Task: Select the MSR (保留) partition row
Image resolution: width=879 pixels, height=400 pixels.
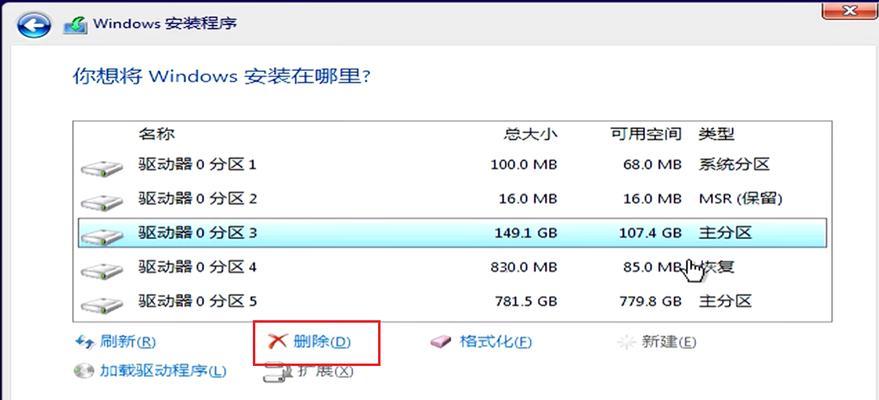Action: (452, 199)
